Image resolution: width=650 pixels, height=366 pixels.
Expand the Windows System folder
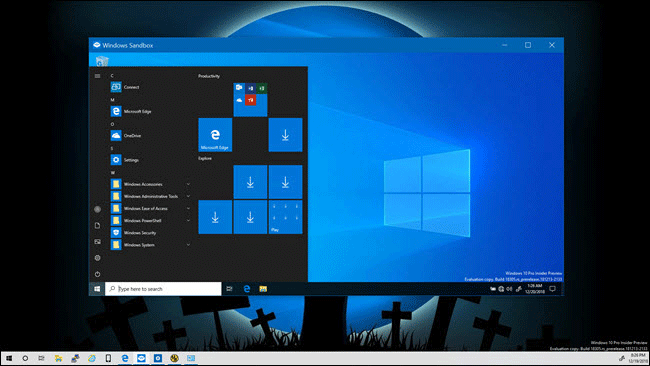tap(150, 245)
